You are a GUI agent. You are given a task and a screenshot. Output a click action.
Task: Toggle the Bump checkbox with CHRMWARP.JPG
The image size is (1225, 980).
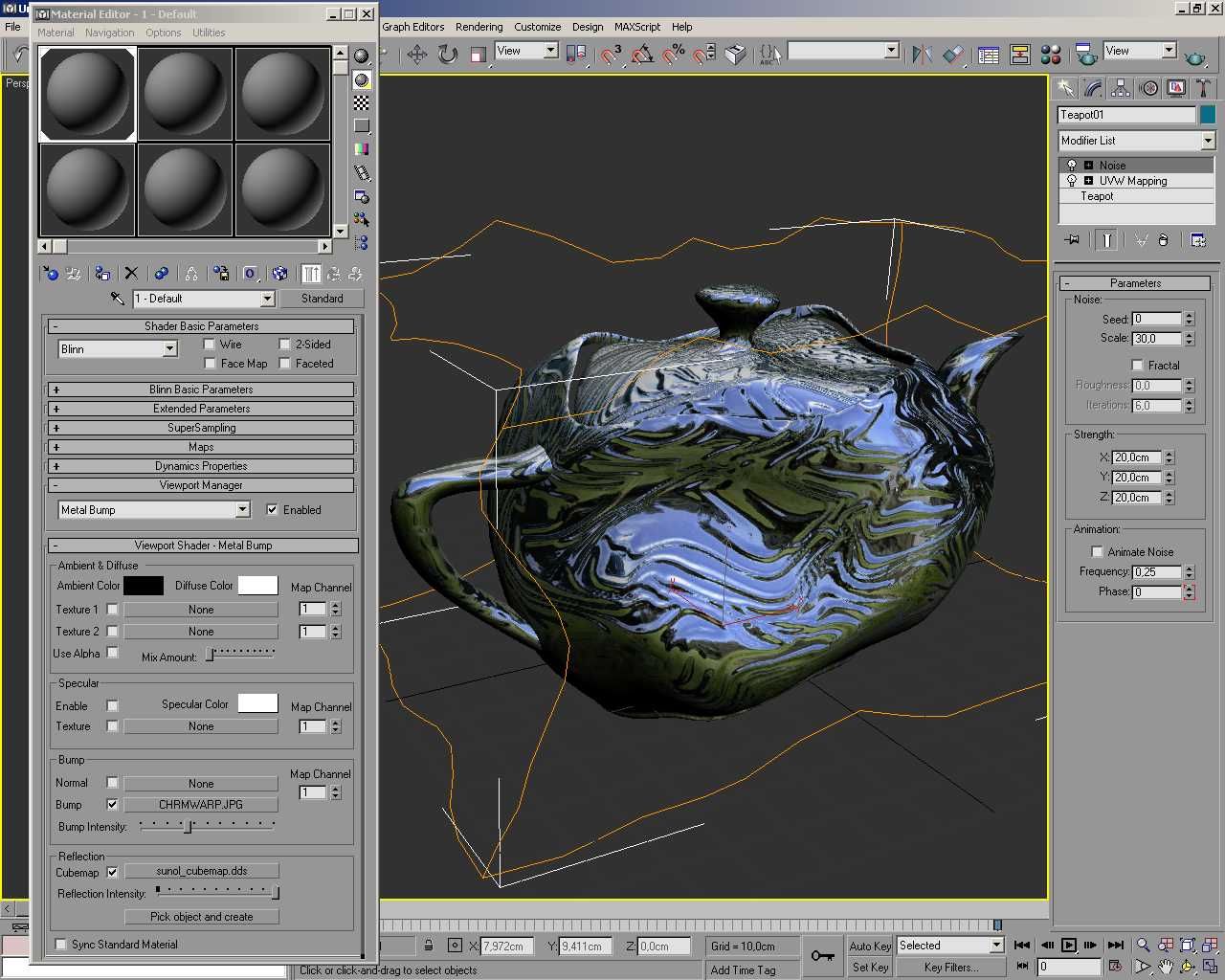pos(112,805)
